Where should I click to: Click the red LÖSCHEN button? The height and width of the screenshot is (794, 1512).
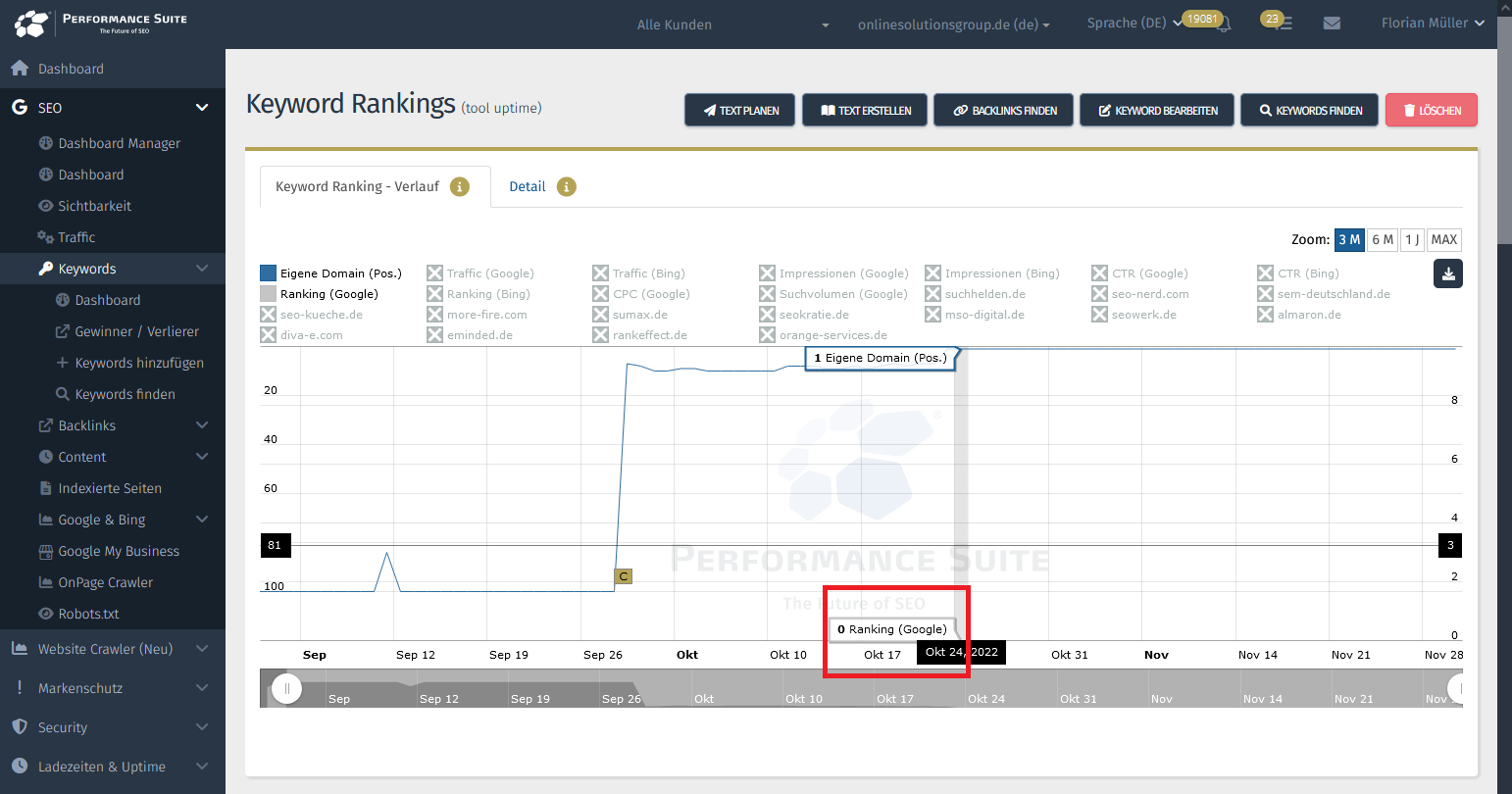coord(1432,111)
